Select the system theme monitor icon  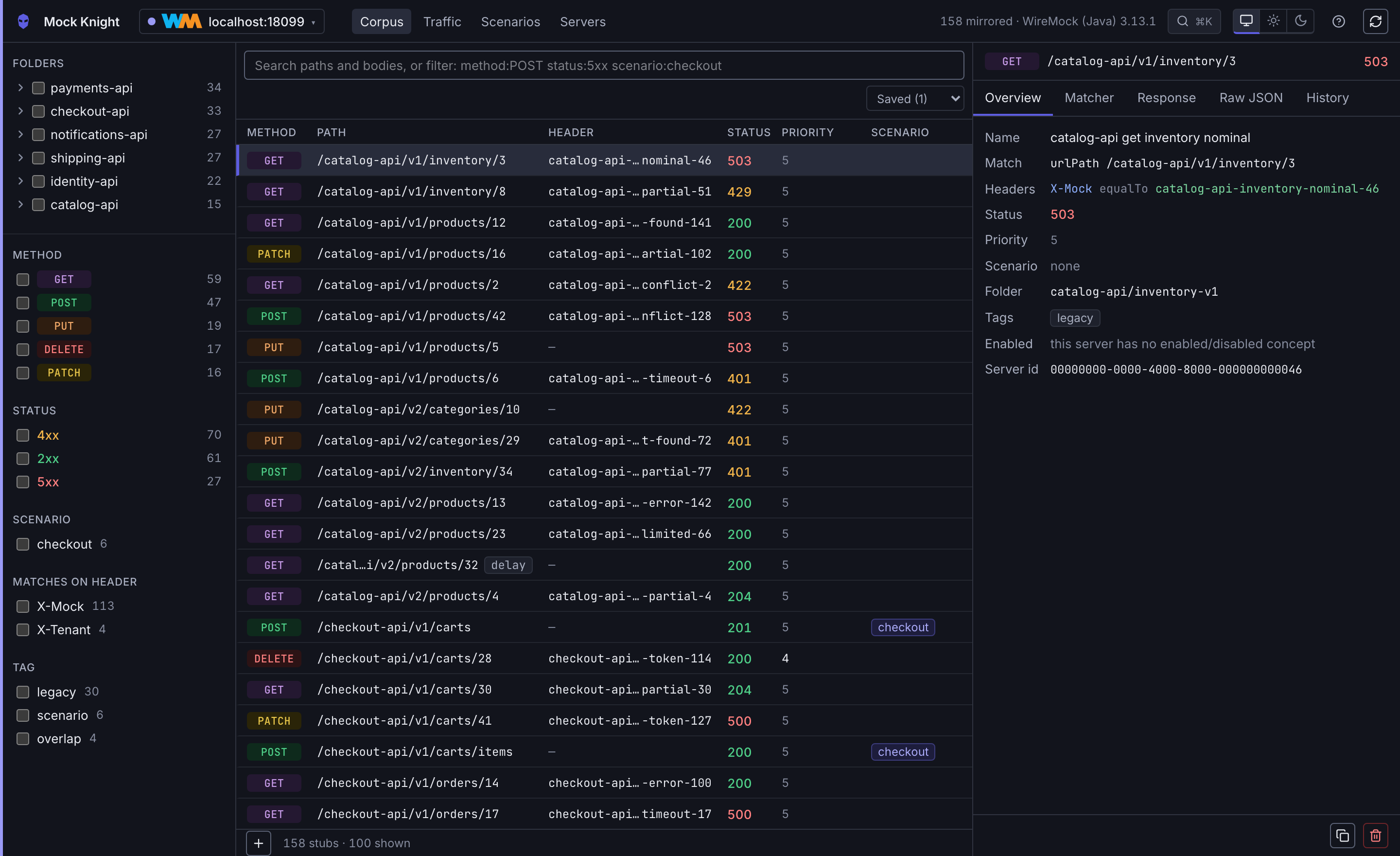pyautogui.click(x=1246, y=21)
